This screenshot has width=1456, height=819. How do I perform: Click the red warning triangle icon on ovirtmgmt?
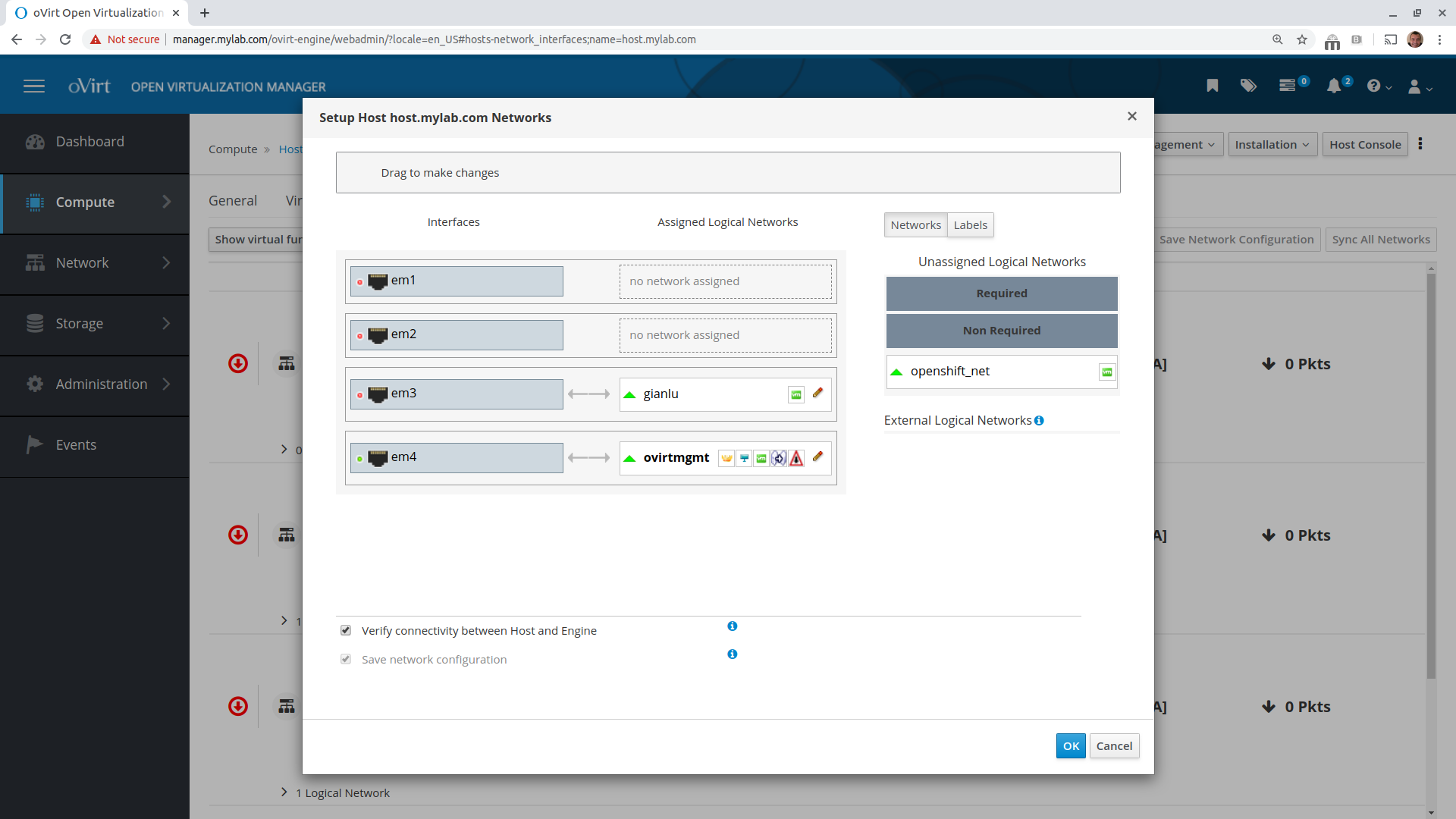point(796,458)
